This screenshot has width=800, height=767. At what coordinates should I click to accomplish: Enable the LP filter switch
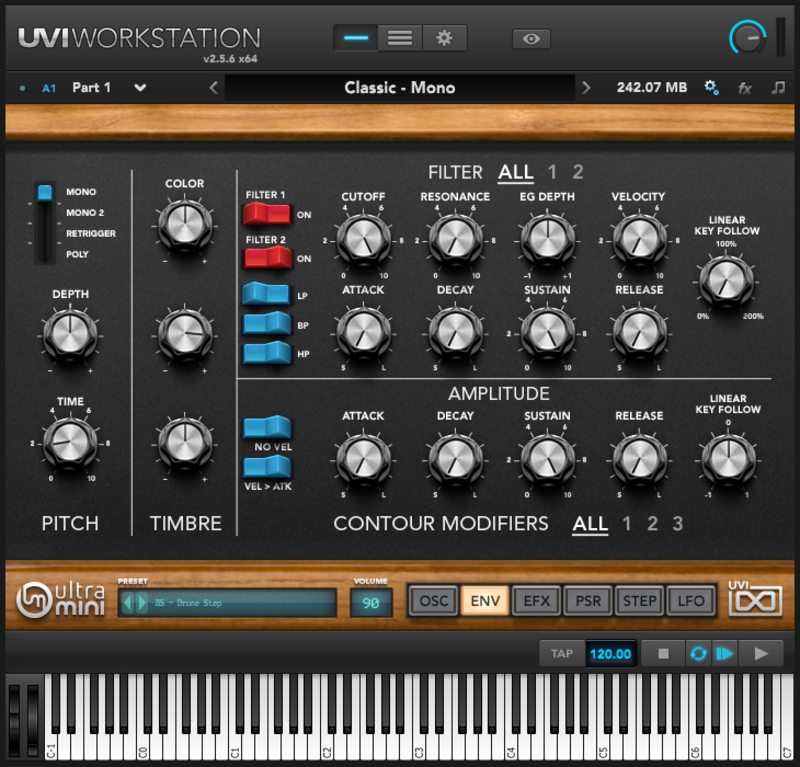266,294
